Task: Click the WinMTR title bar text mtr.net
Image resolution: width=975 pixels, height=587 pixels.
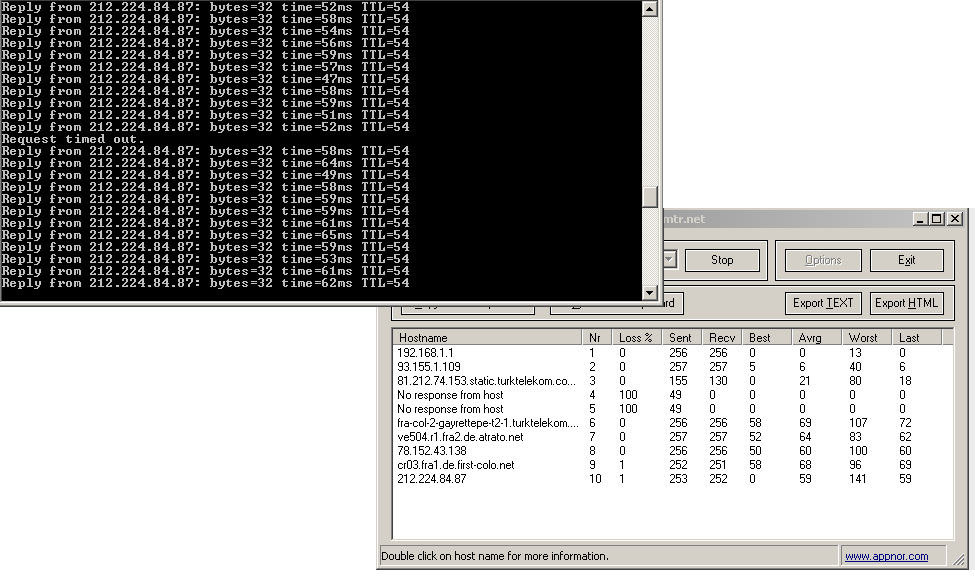Action: click(684, 219)
